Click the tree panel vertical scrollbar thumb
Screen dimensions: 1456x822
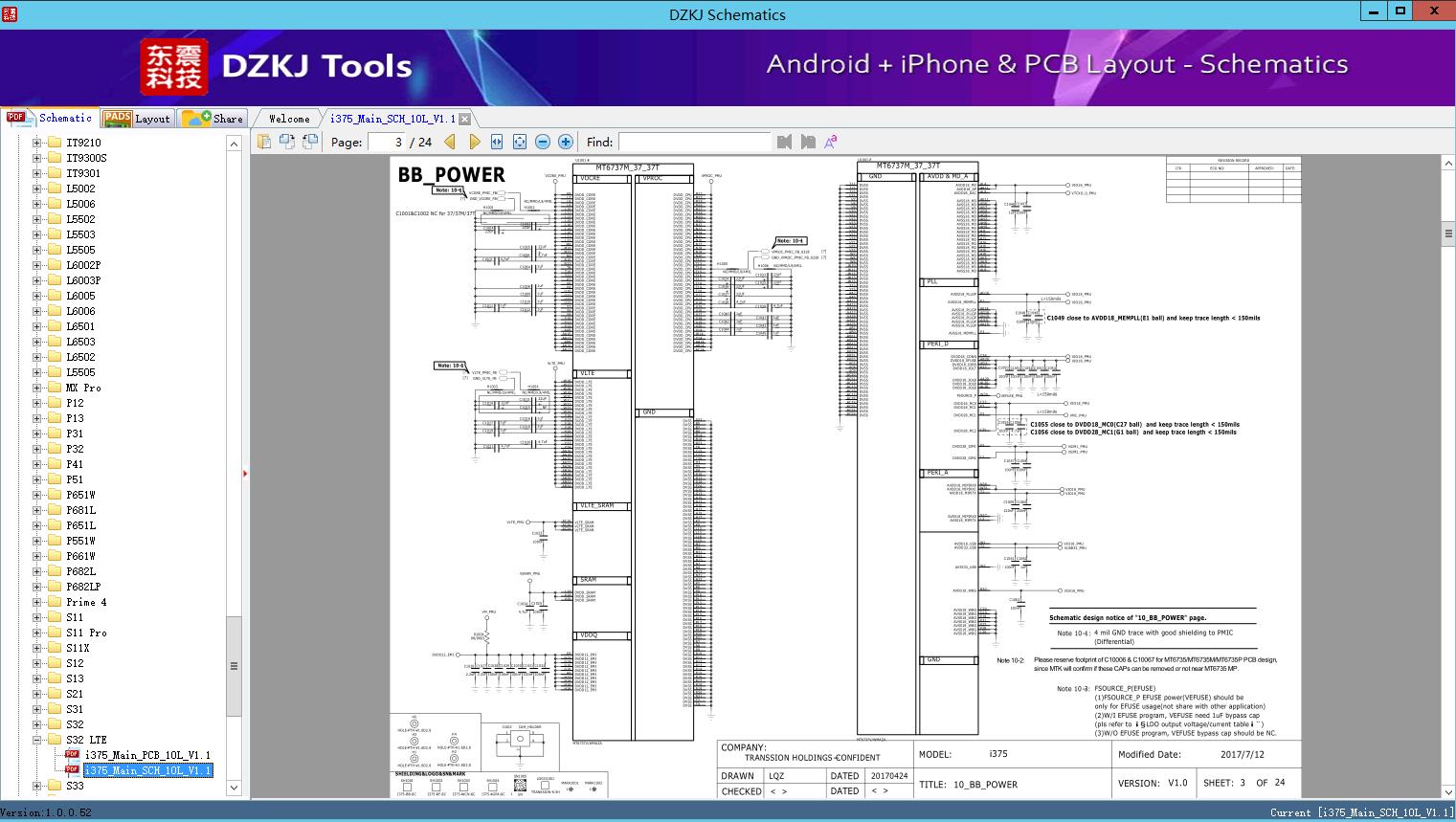click(x=234, y=666)
